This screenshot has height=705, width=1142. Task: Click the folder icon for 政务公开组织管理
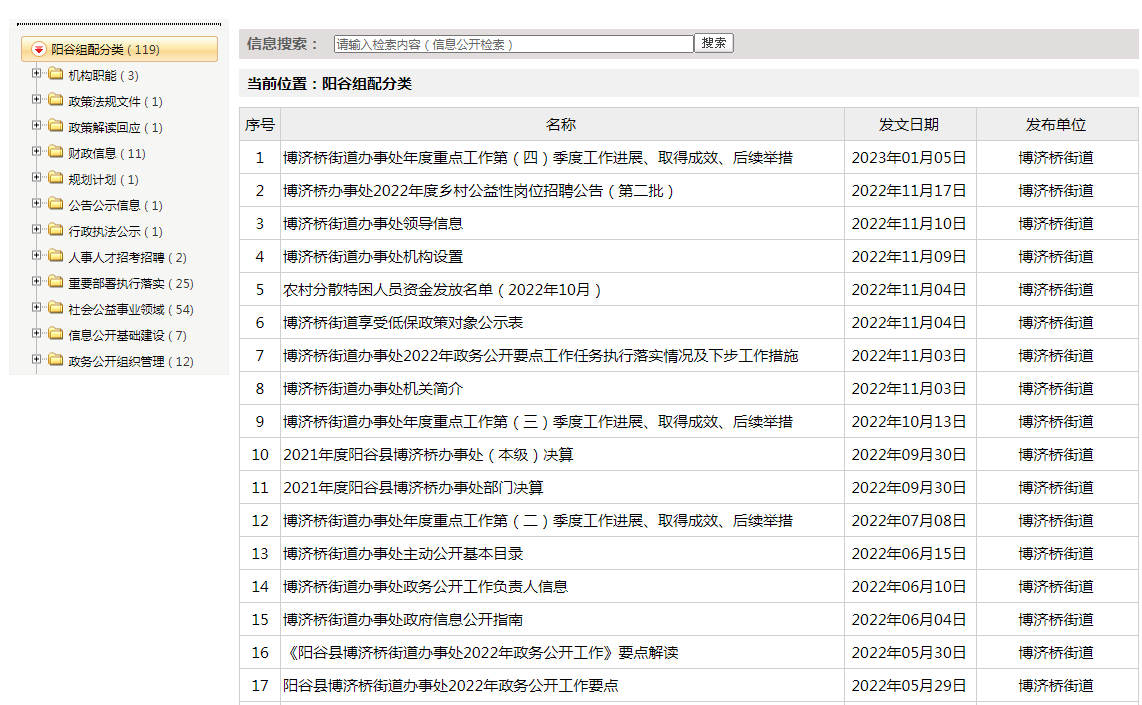pyautogui.click(x=55, y=360)
